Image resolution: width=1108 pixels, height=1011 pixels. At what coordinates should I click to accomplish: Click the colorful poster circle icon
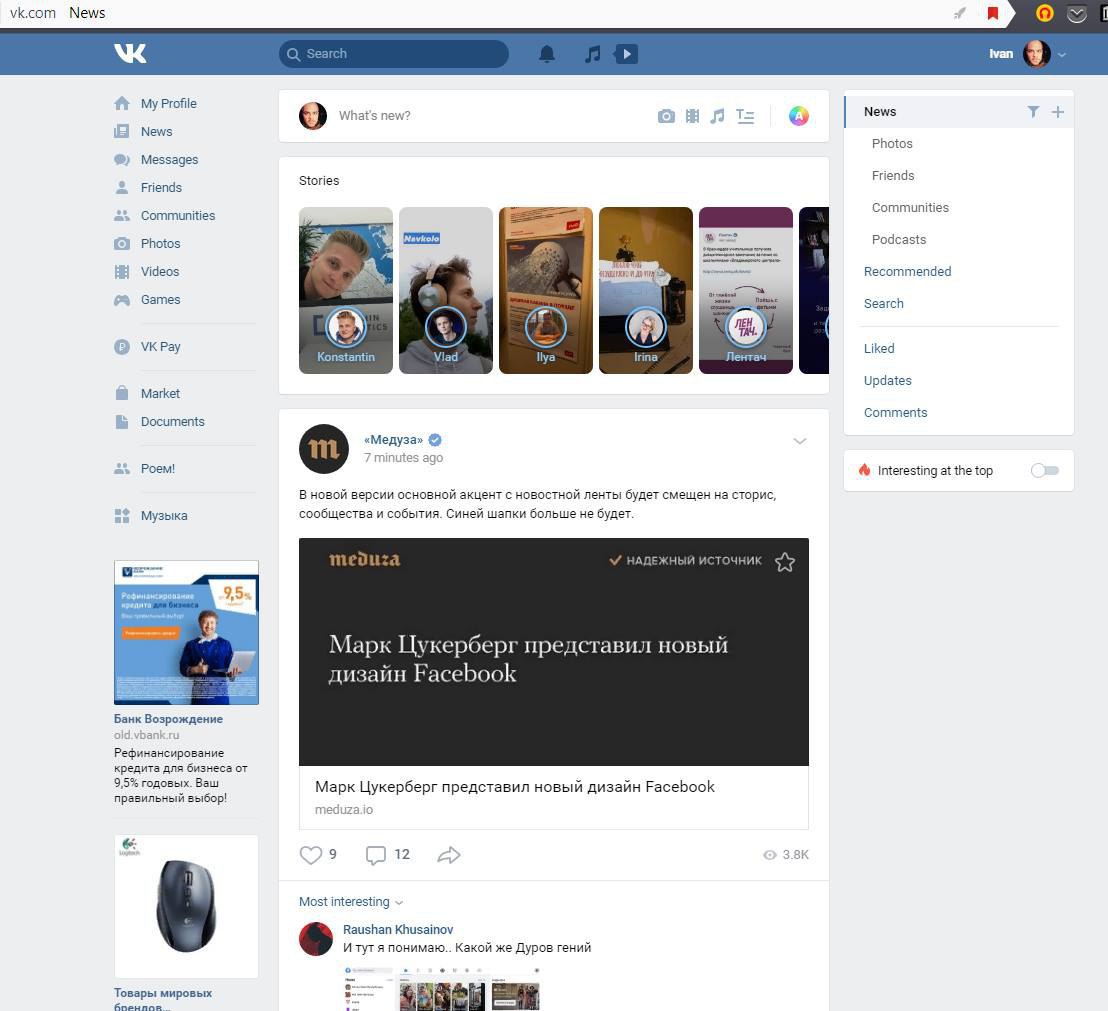pyautogui.click(x=798, y=116)
